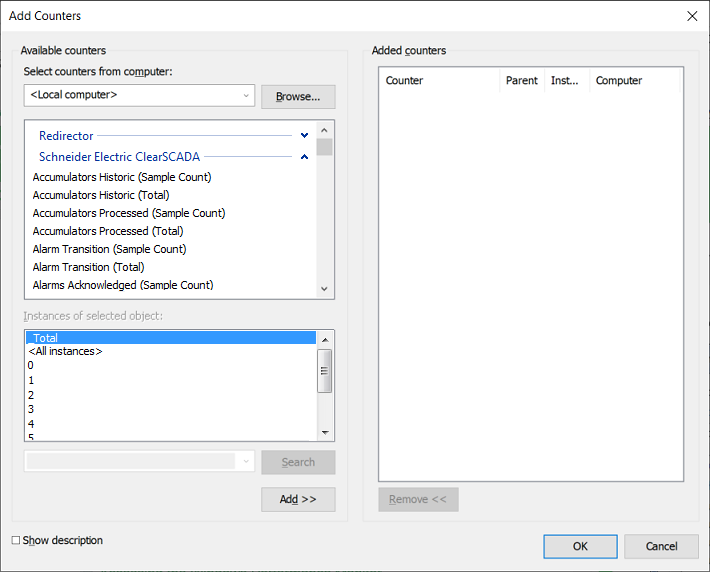Expand the Redirector counter group chevron
710x572 pixels.
tap(304, 135)
